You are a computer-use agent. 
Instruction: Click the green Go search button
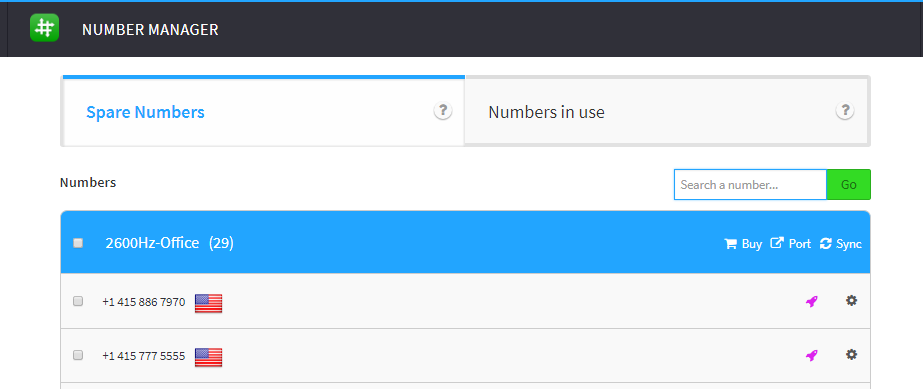848,185
